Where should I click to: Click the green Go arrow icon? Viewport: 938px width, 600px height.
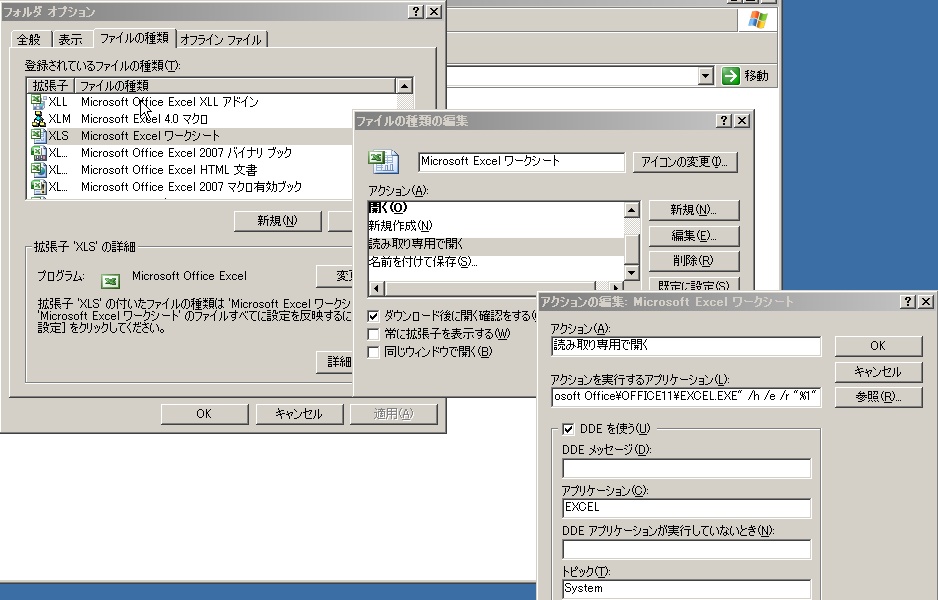click(x=730, y=76)
